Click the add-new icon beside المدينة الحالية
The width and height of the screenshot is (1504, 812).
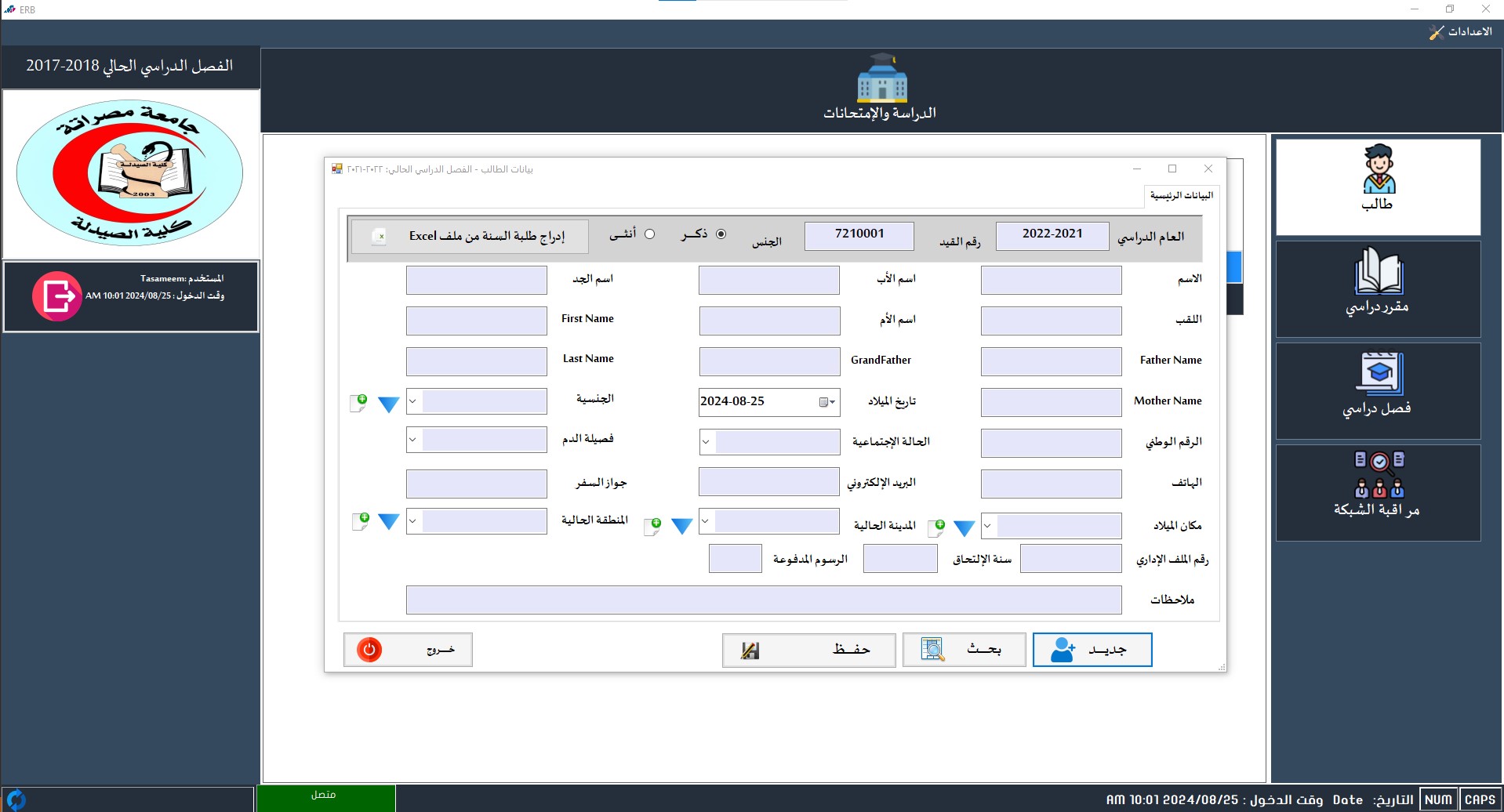click(x=652, y=527)
